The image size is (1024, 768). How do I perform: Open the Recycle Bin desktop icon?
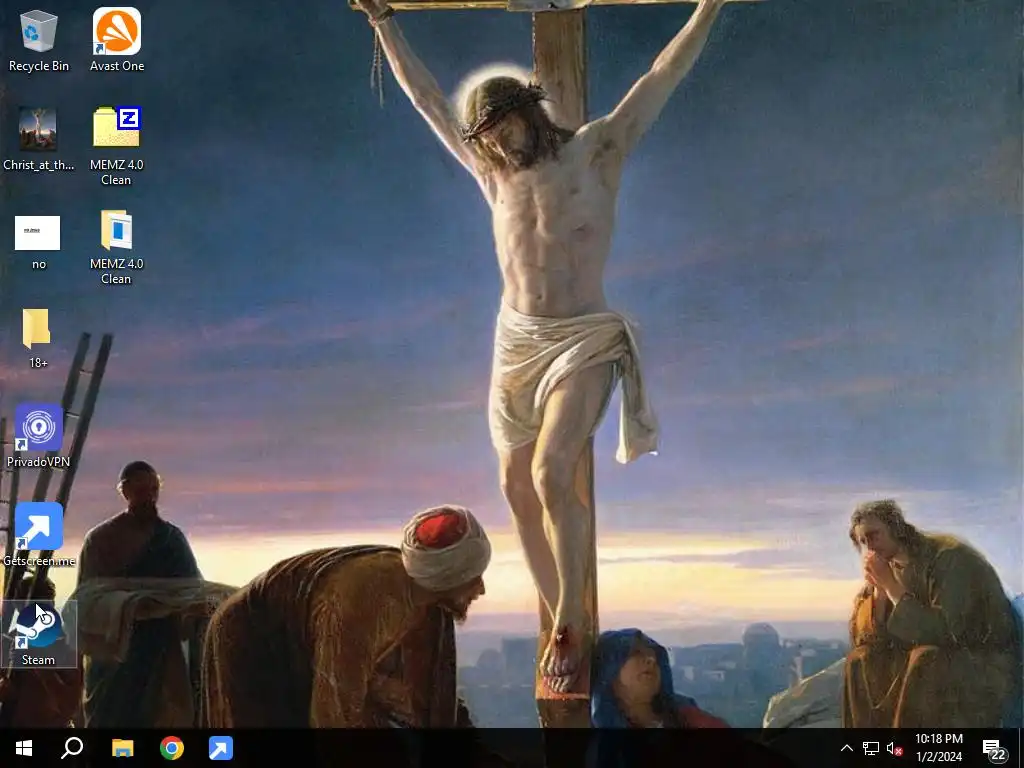(x=39, y=40)
